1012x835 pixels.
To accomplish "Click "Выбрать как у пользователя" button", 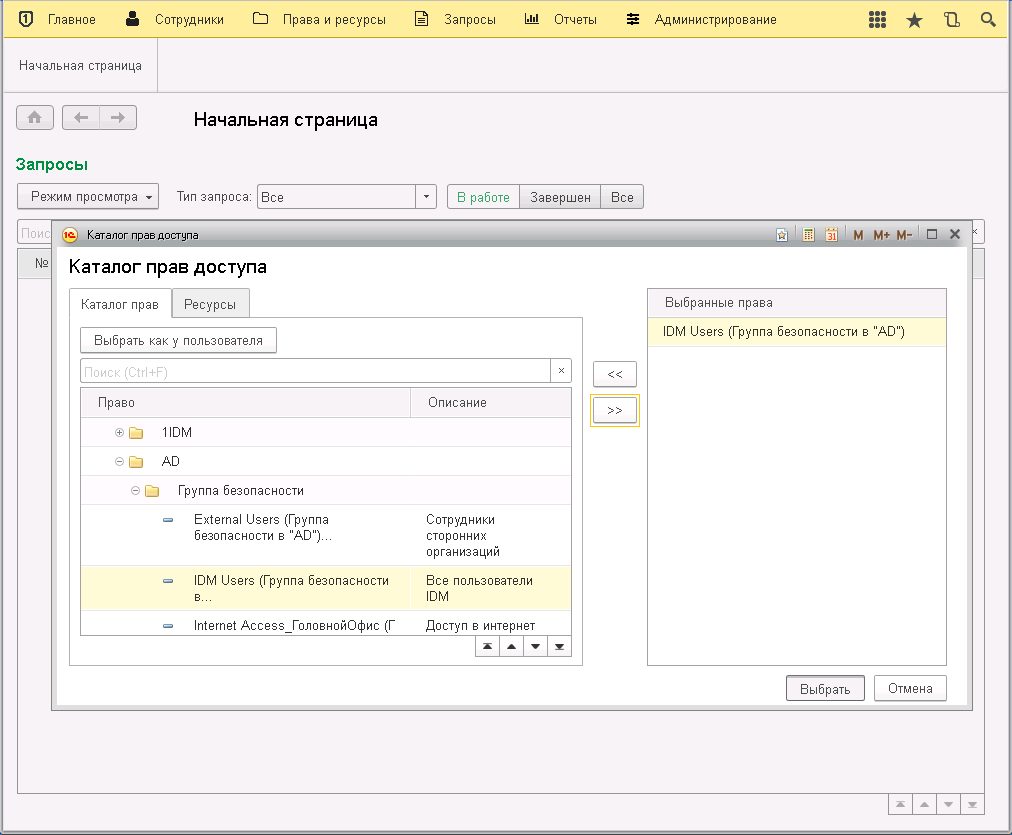I will pos(178,340).
